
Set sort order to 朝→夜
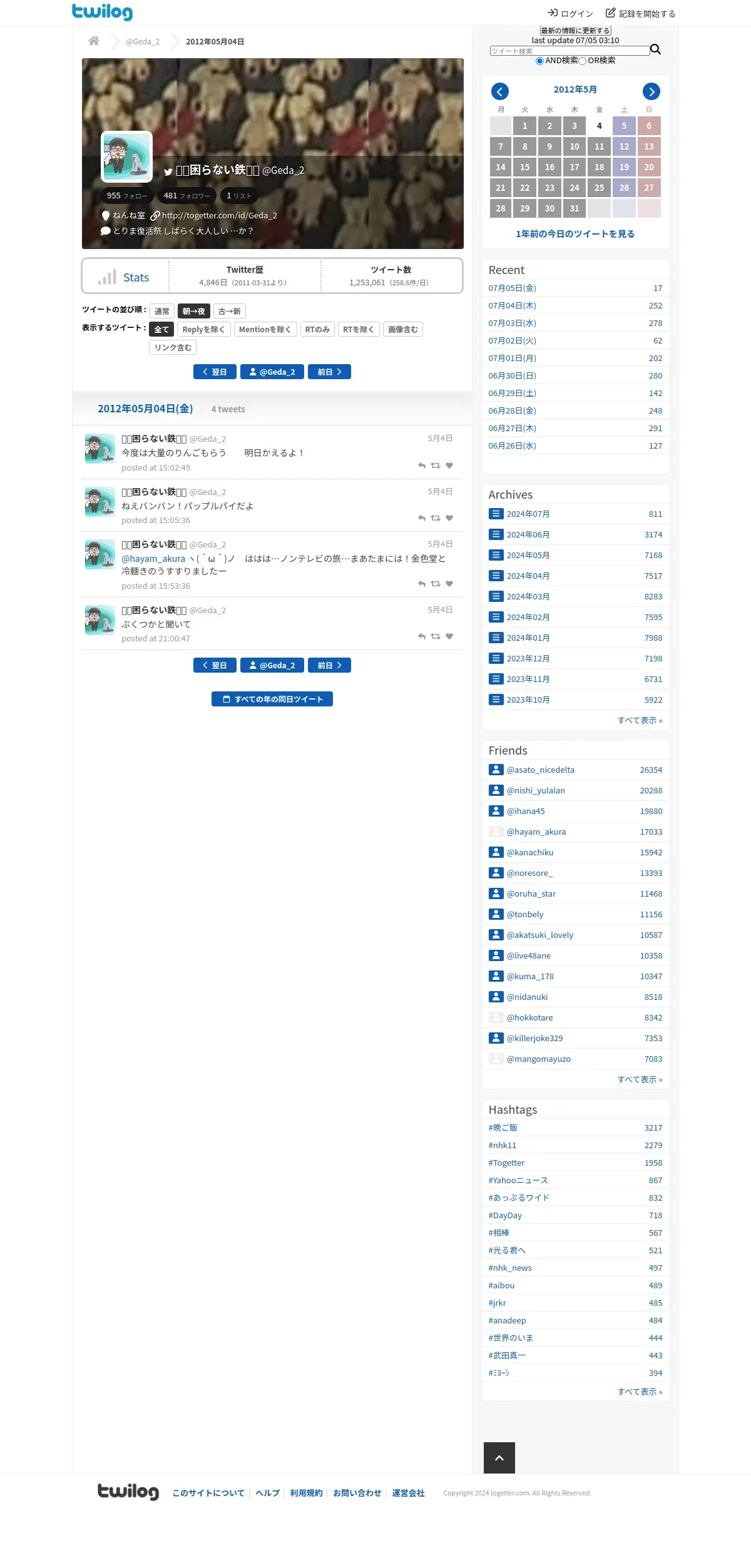pos(194,311)
